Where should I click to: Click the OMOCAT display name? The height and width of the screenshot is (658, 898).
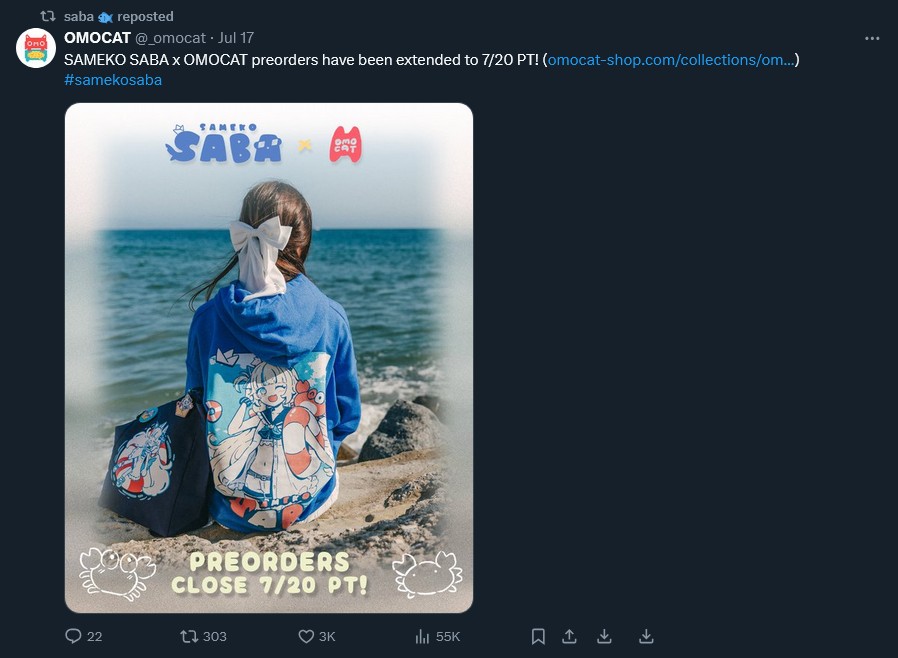(97, 38)
